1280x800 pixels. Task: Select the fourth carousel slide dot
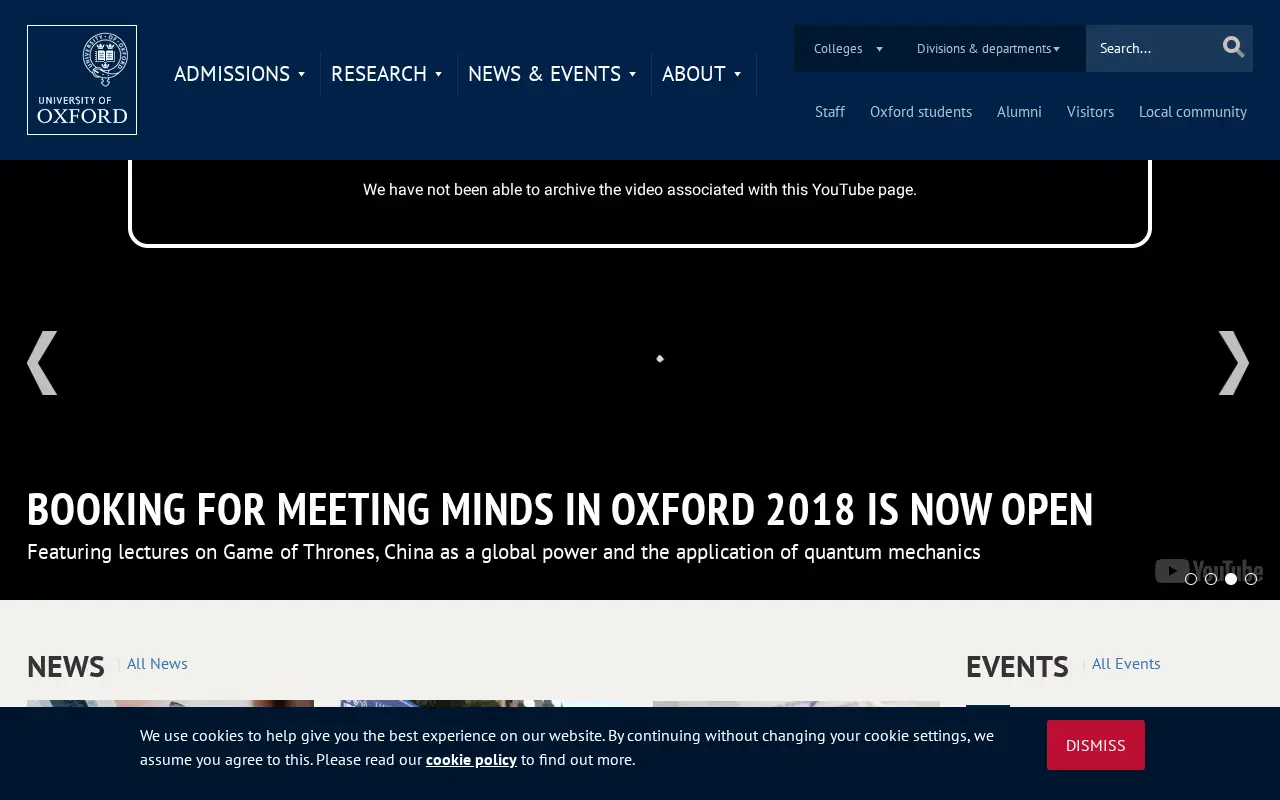pos(1251,579)
